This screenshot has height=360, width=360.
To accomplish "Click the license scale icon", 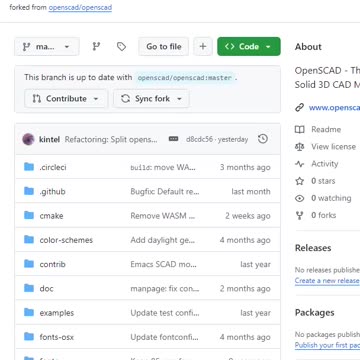I will [x=300, y=147].
